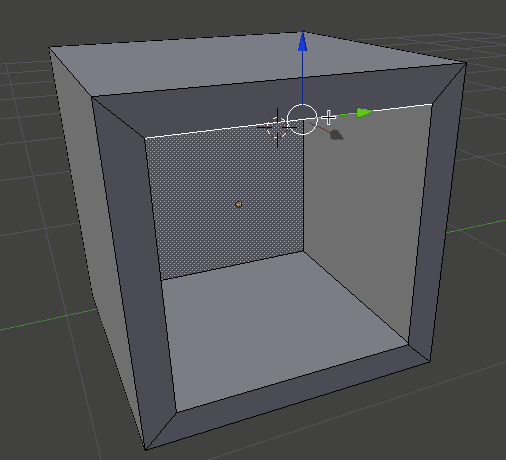Click the 3D cursor crosshair
The image size is (506, 460).
pyautogui.click(x=277, y=127)
